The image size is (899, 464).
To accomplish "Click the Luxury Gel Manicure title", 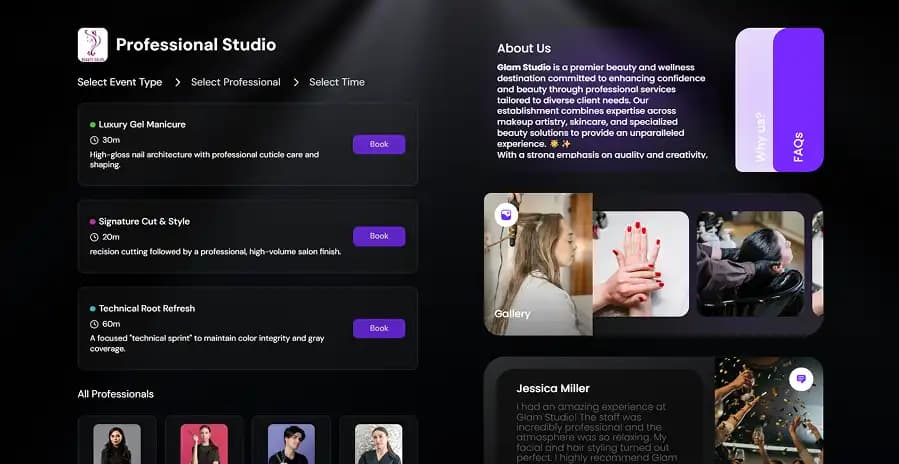I will click(x=142, y=124).
